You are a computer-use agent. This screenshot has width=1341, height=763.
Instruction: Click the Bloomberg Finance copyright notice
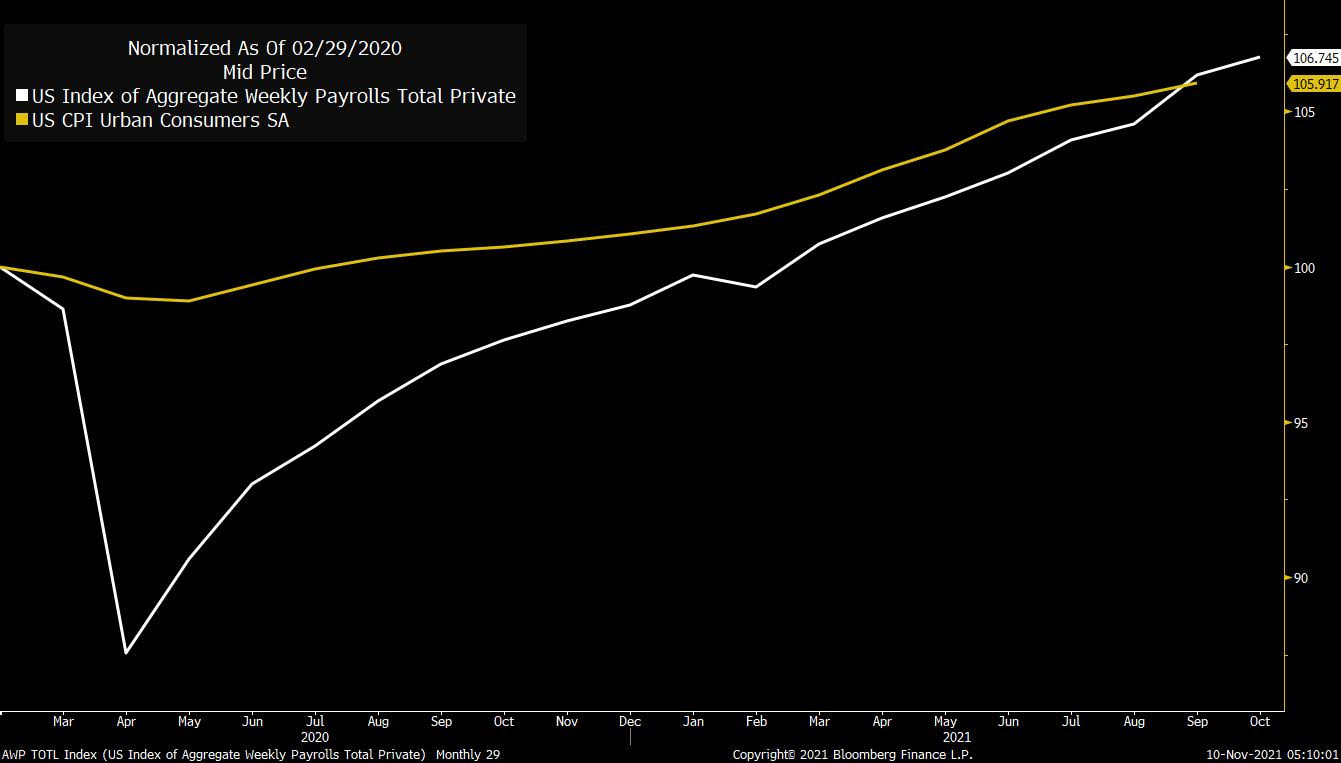click(852, 754)
